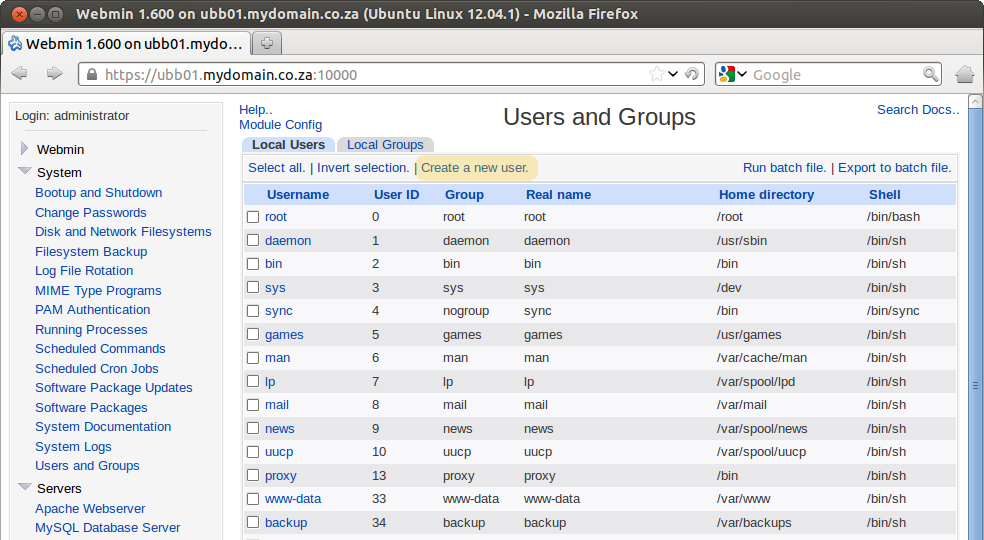
Task: Open MySQL Database Server module
Action: (x=107, y=527)
